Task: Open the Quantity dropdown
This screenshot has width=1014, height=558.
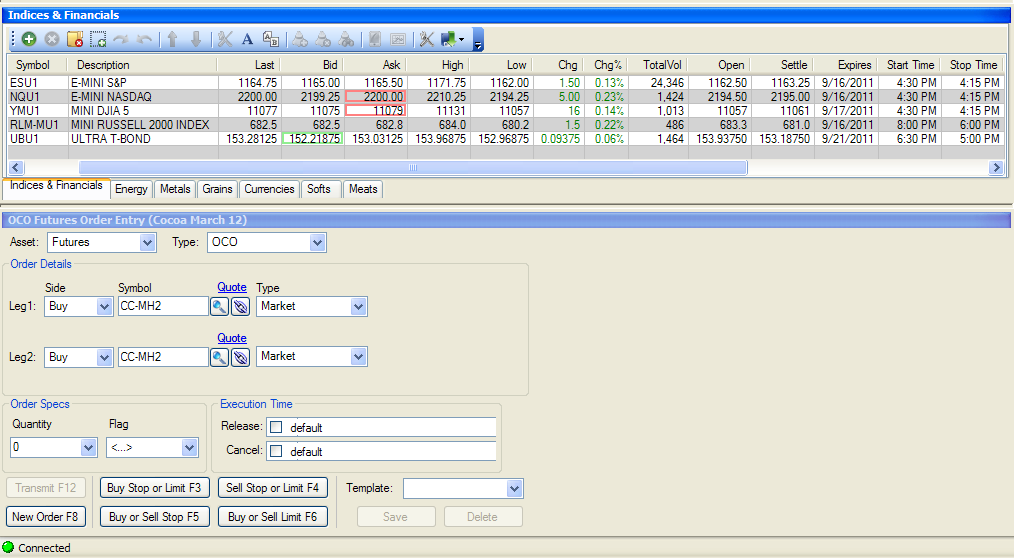Action: pos(88,447)
